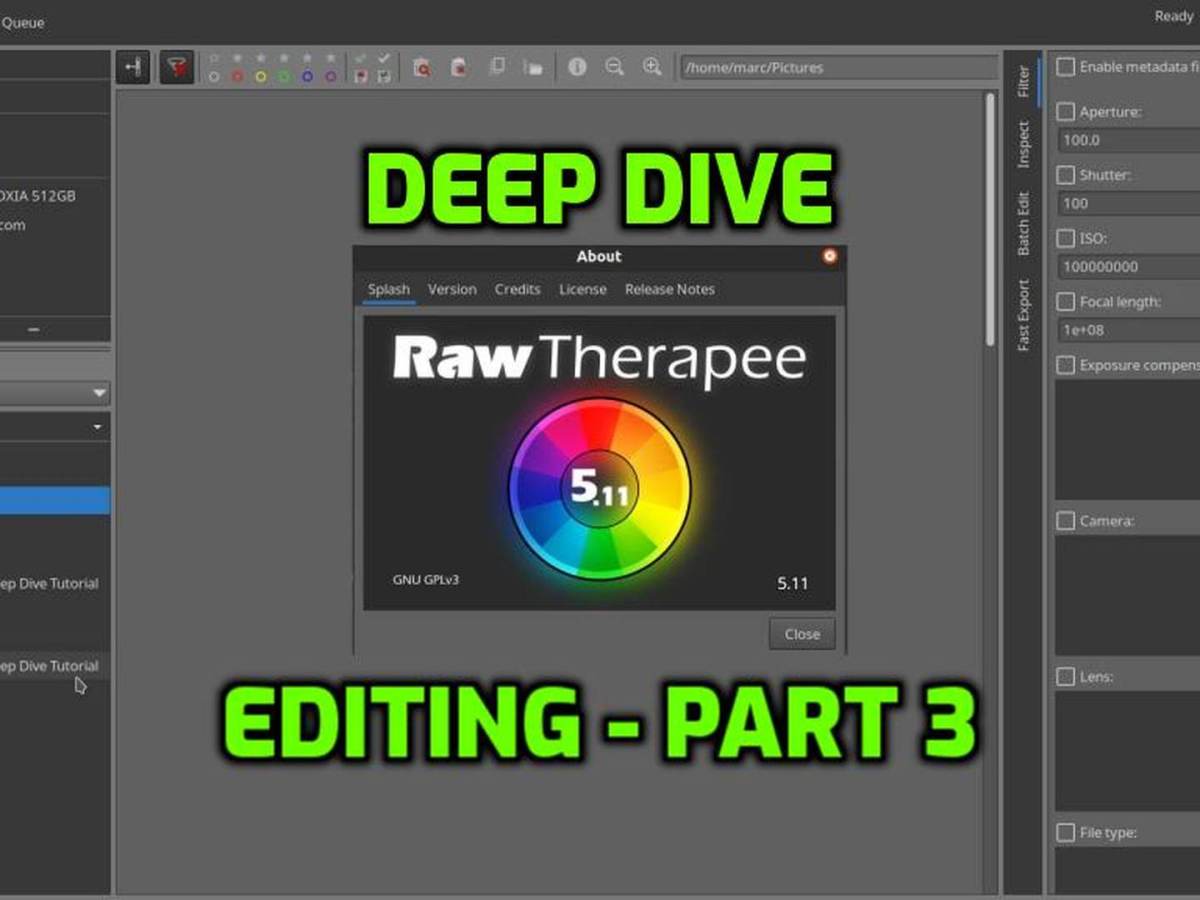Enable the metadata filters checkbox

(x=1066, y=67)
